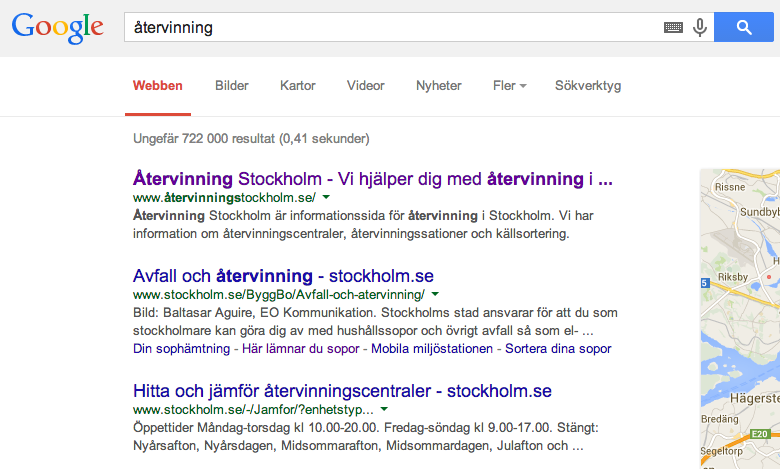The width and height of the screenshot is (780, 469).
Task: Click the map thumbnail showing Riksby
Action: tap(740, 319)
